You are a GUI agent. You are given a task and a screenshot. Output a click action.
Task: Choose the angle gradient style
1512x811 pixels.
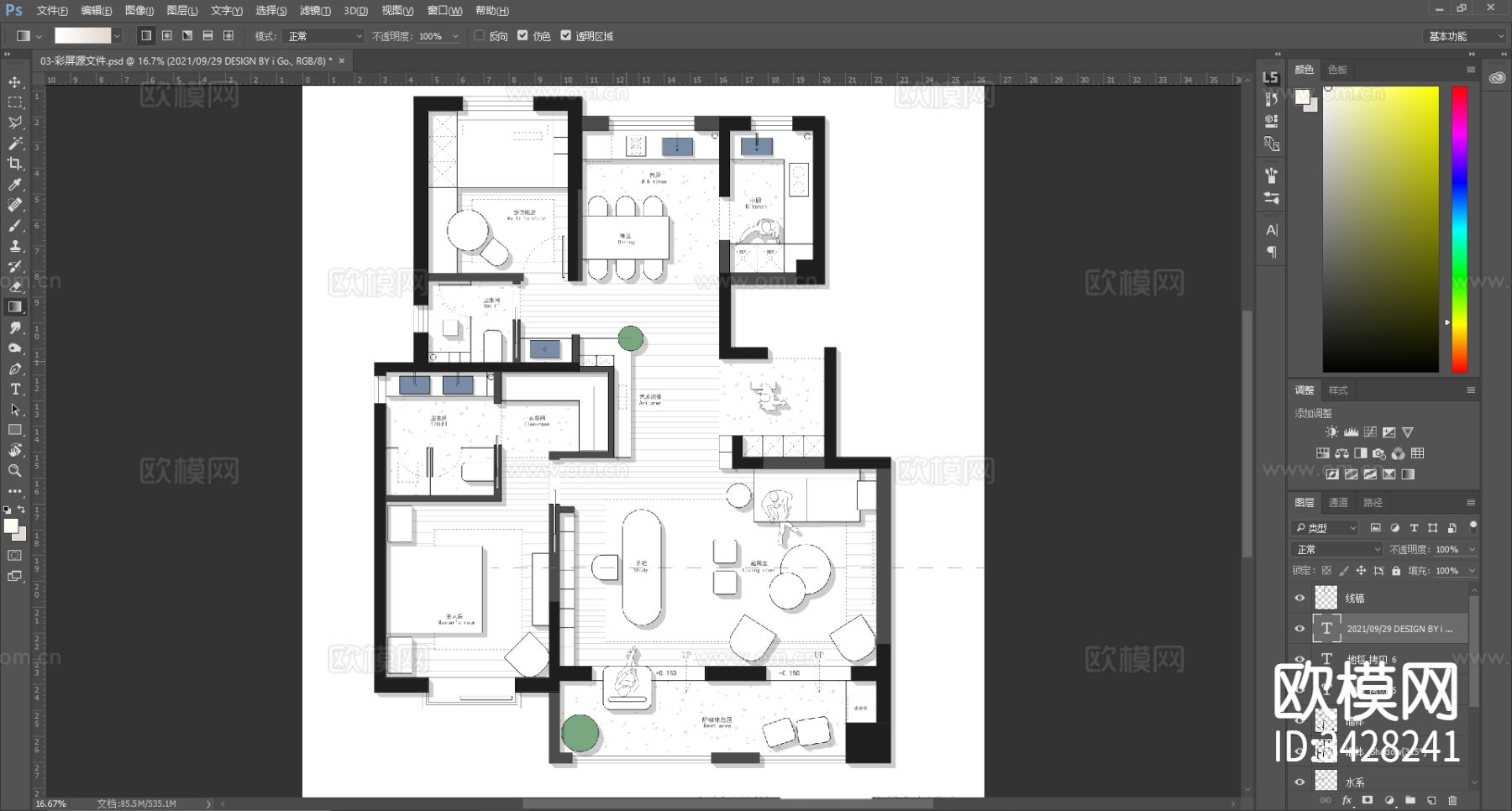pyautogui.click(x=187, y=36)
